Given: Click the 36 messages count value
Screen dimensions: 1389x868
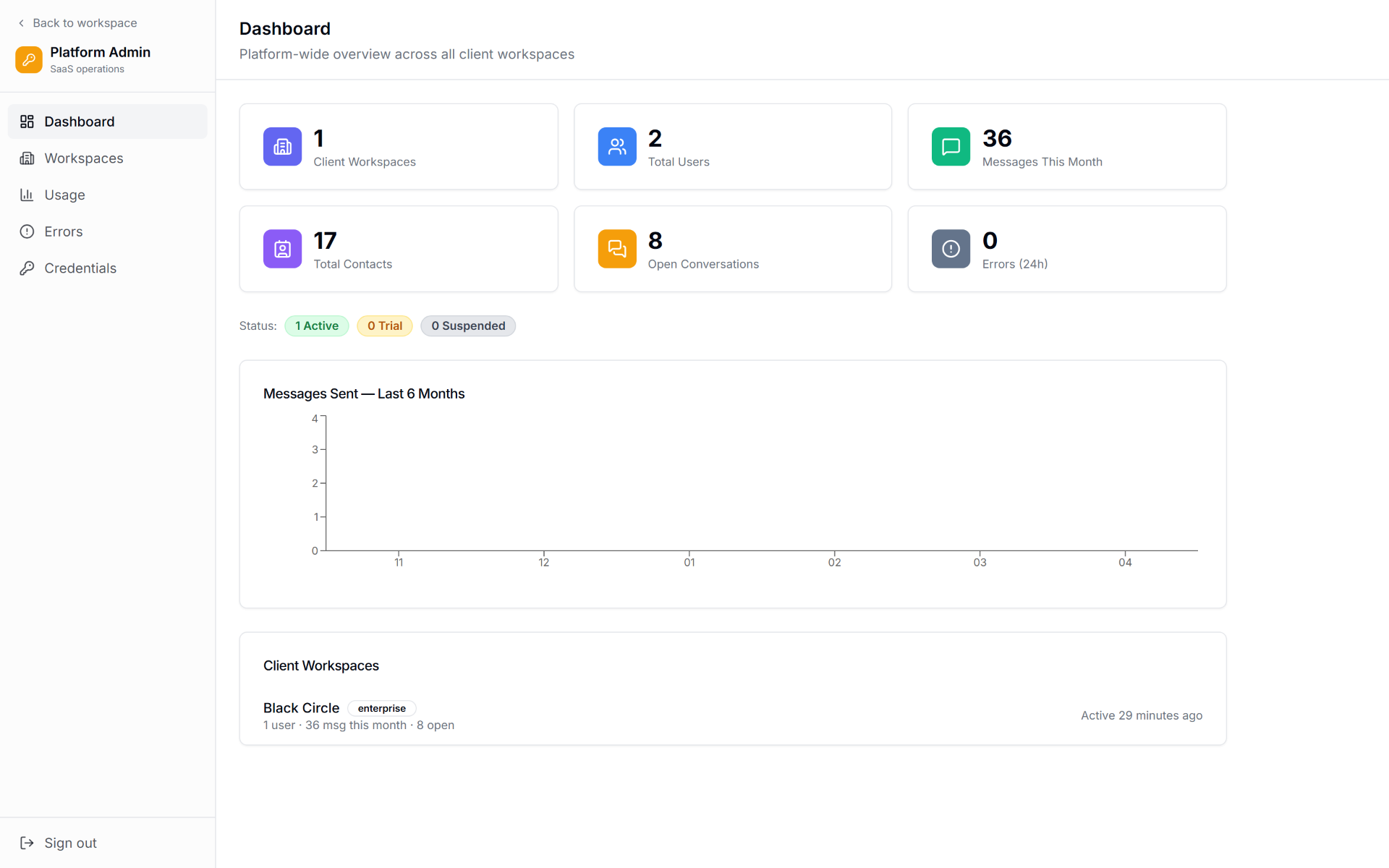Looking at the screenshot, I should click(x=997, y=138).
